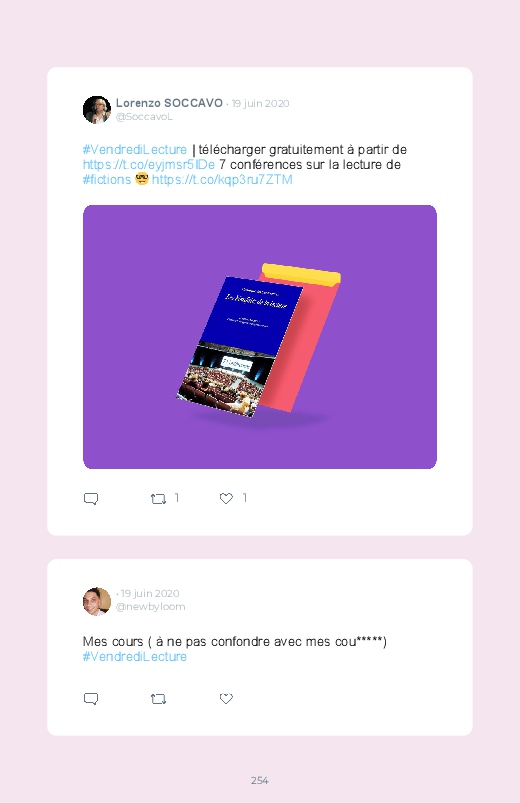Click the Lorenzo SOCCAVO display name
The image size is (520, 803).
tap(169, 103)
